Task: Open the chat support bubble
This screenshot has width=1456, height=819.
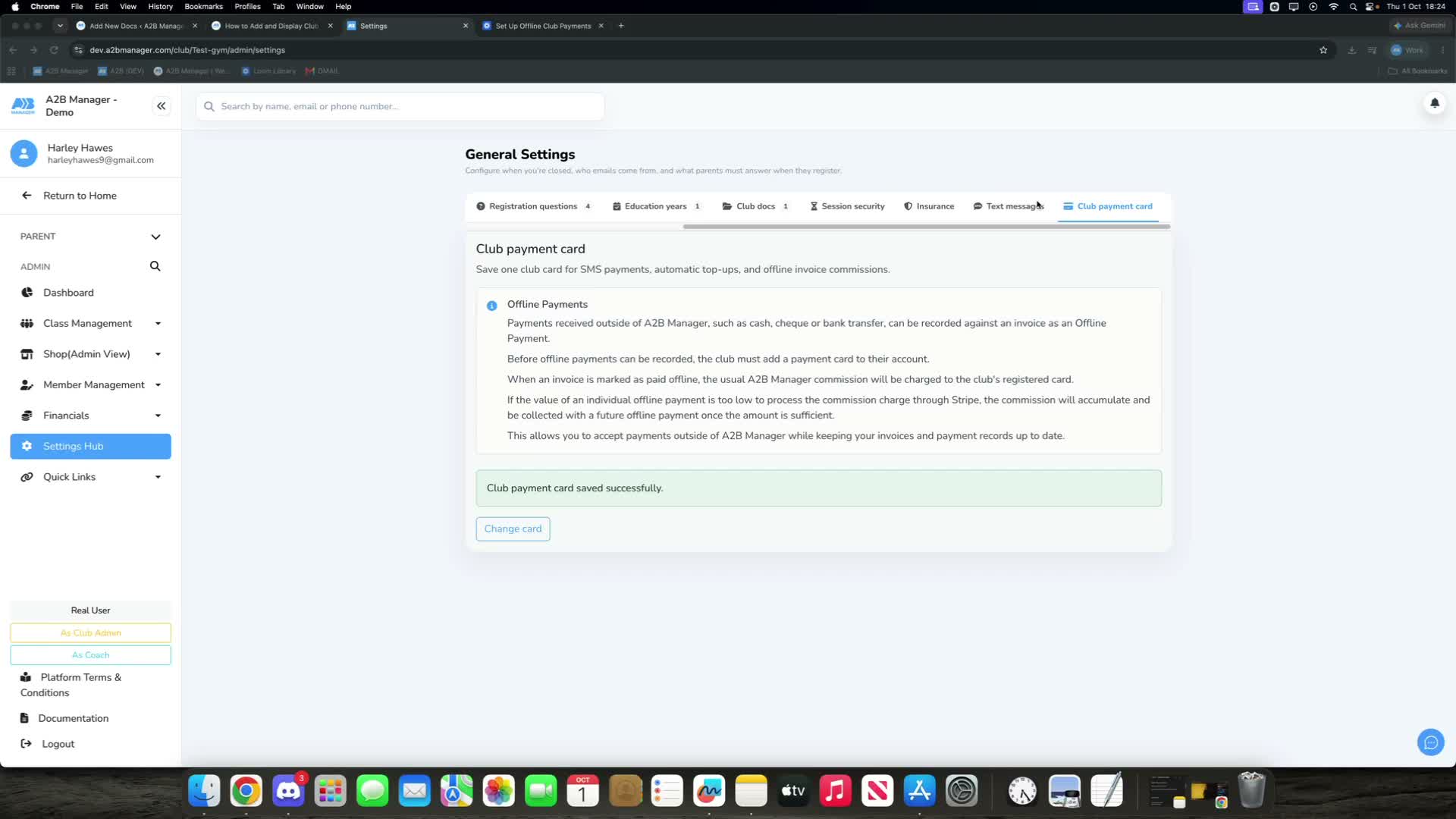Action: pos(1430,742)
